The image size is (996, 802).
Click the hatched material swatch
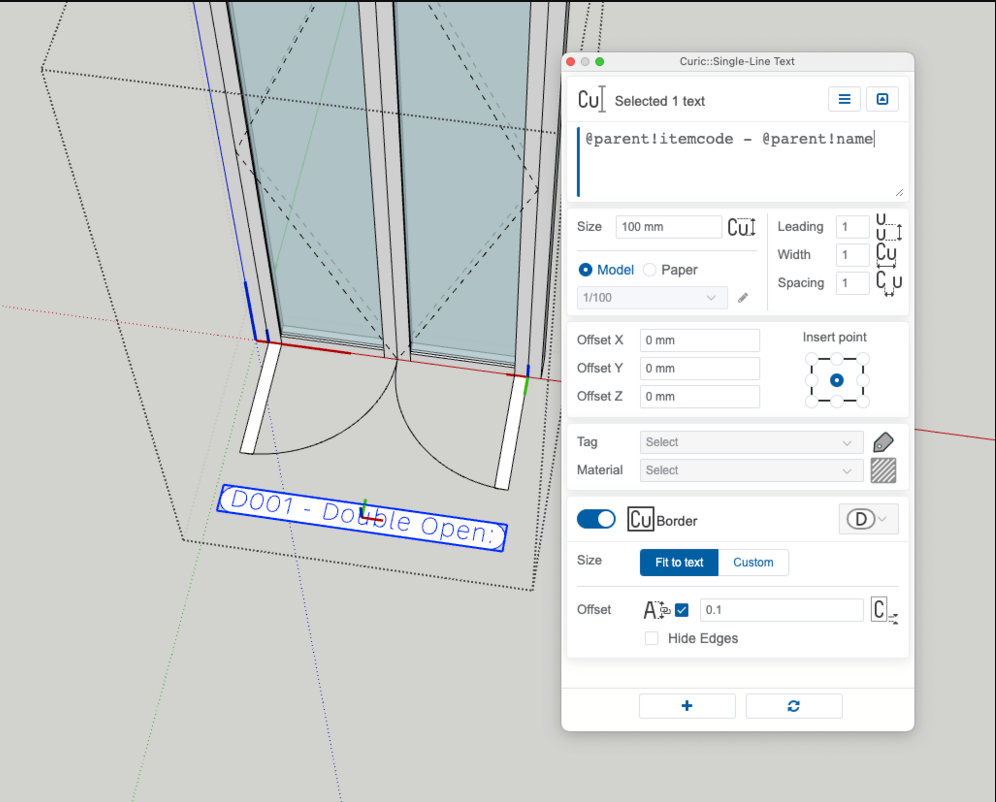click(x=883, y=470)
